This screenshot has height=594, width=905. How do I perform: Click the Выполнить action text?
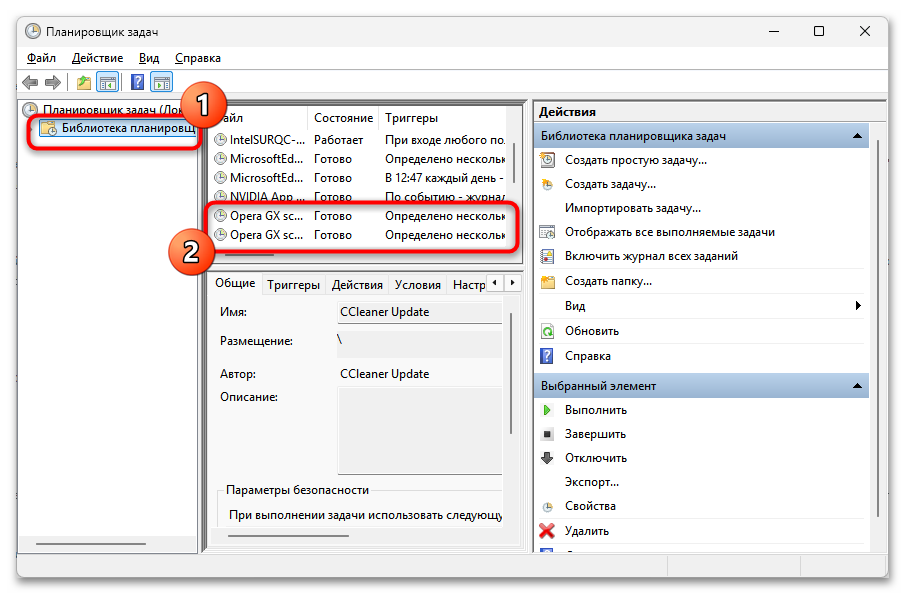click(x=596, y=410)
